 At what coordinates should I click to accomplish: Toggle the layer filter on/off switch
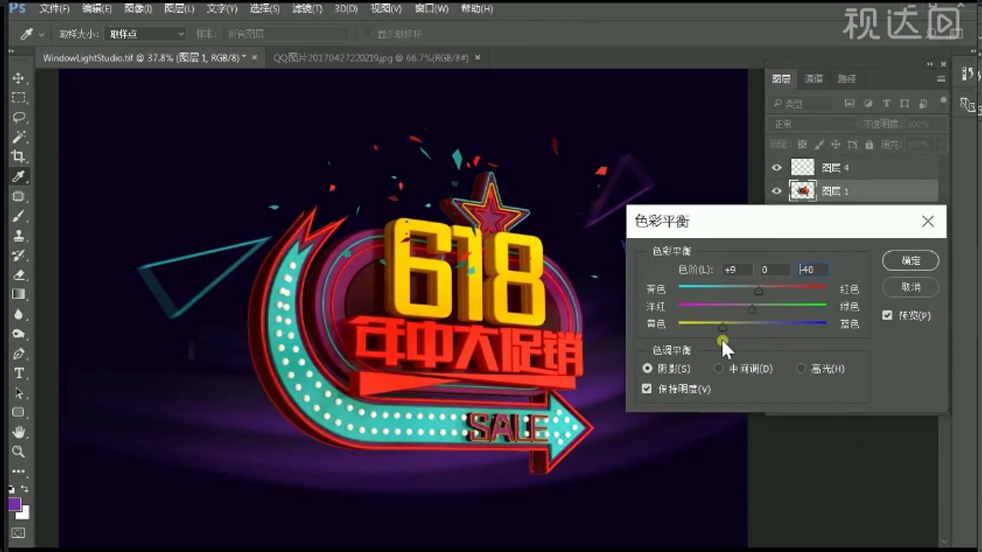pos(943,102)
